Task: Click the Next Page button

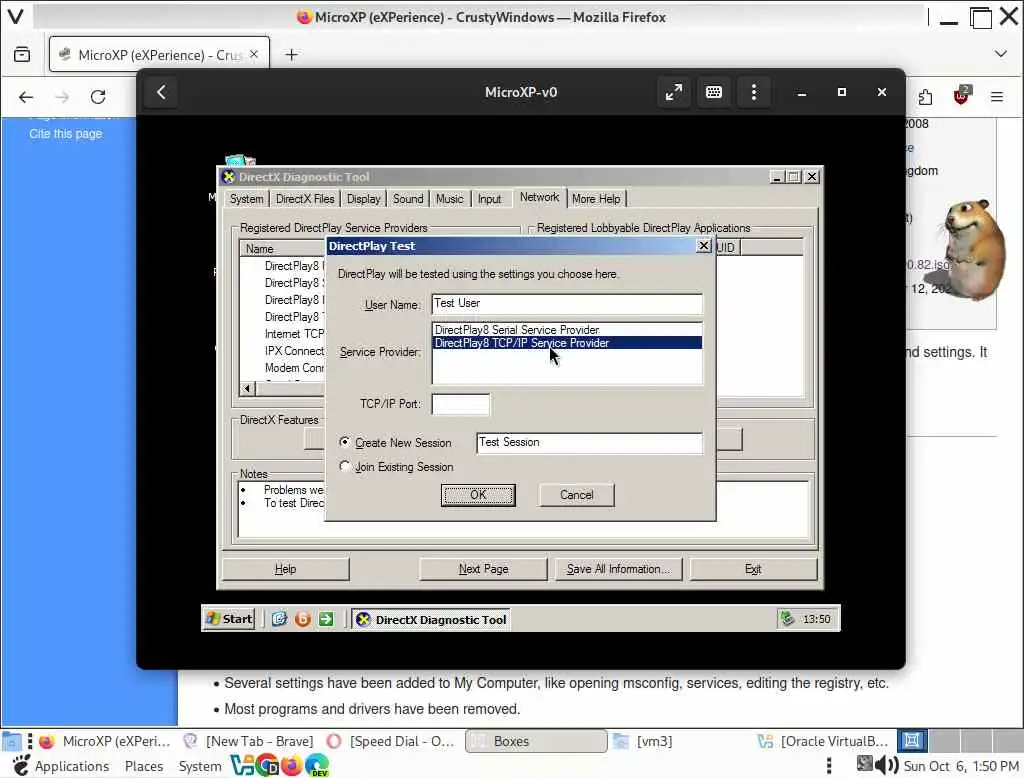Action: [x=483, y=569]
